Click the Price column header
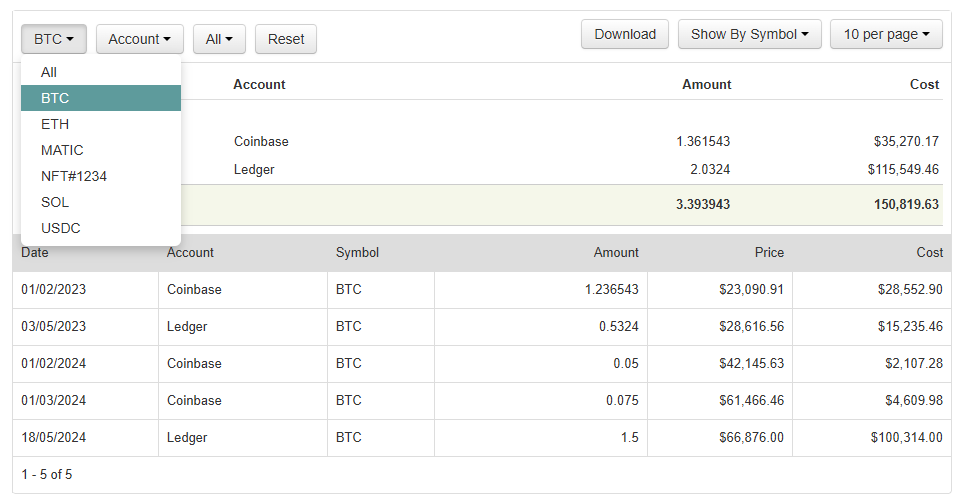Screen dimensions: 955x501 point(769,253)
